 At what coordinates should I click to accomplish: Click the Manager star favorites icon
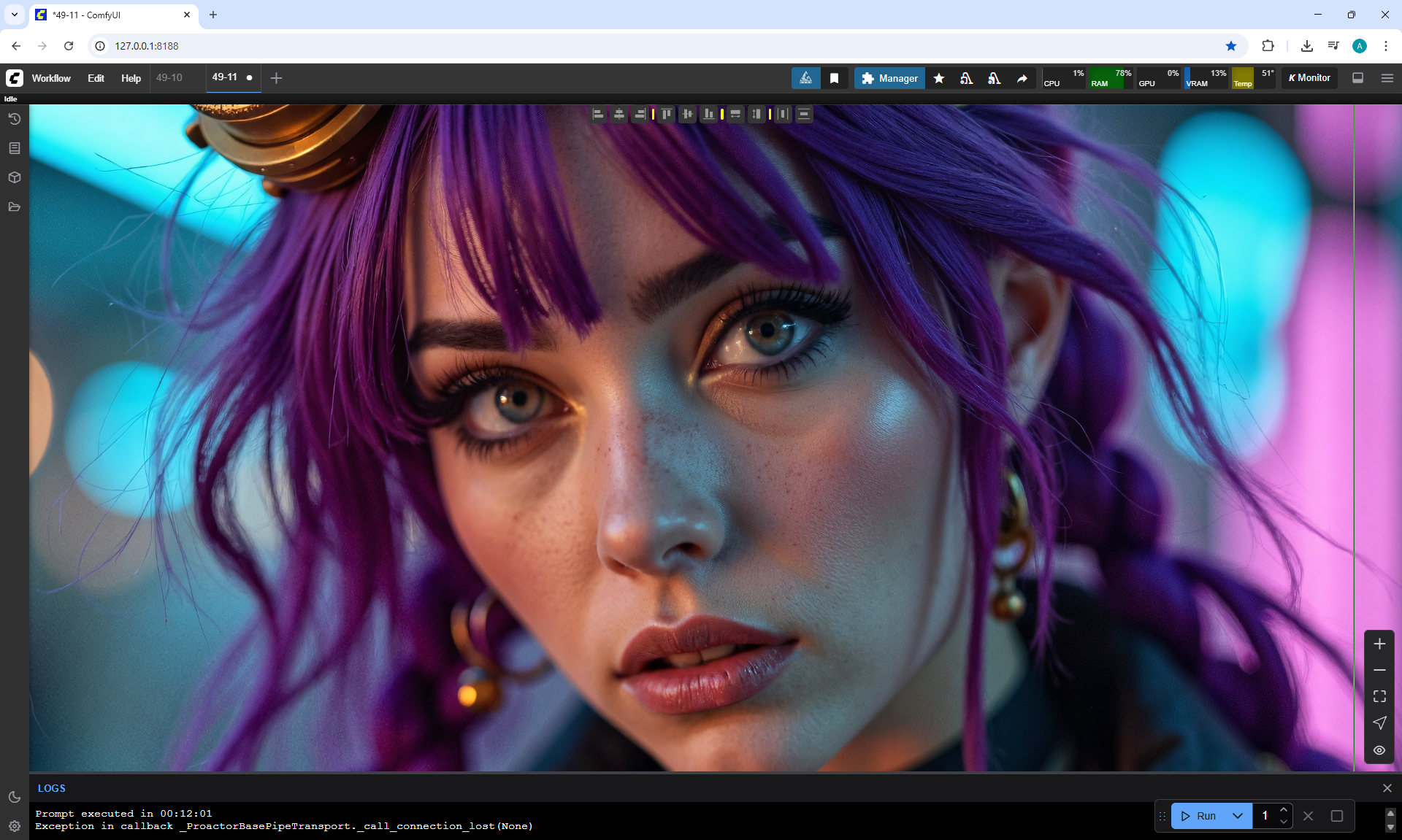pos(939,78)
